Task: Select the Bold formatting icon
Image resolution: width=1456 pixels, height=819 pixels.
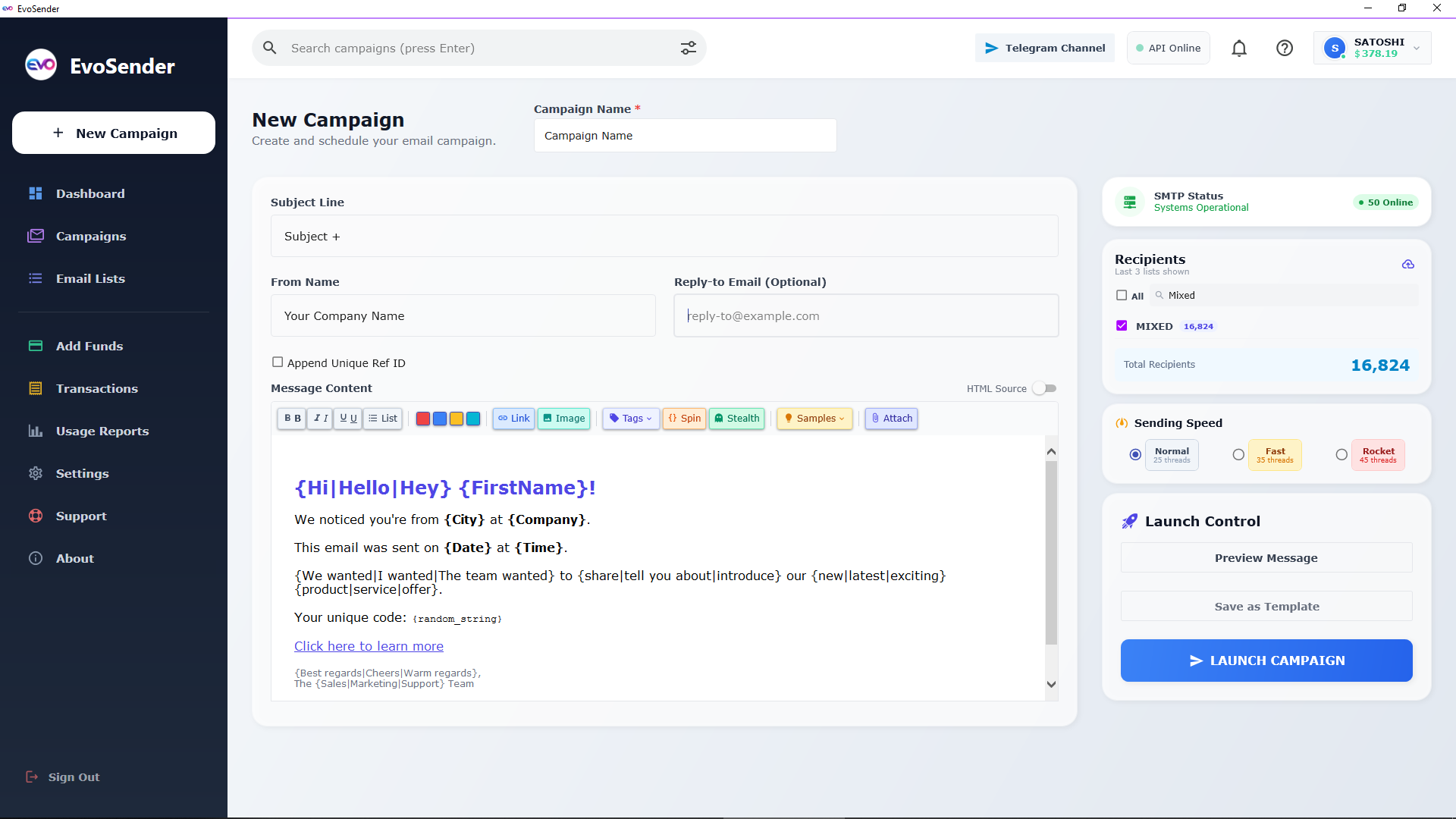Action: click(x=290, y=418)
